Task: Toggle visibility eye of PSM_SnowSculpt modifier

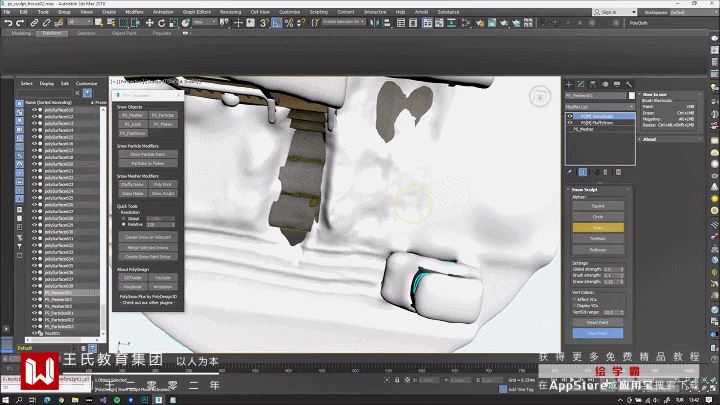Action: pyautogui.click(x=570, y=117)
